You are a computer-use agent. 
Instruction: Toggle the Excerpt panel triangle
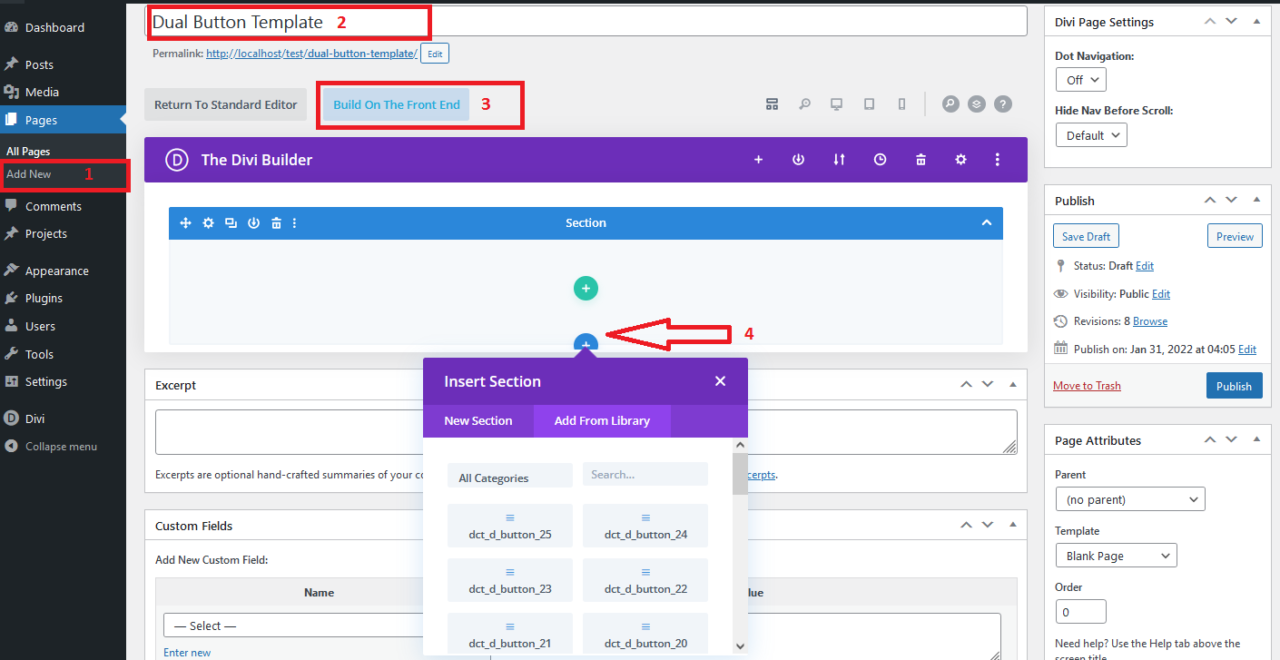tap(1012, 384)
